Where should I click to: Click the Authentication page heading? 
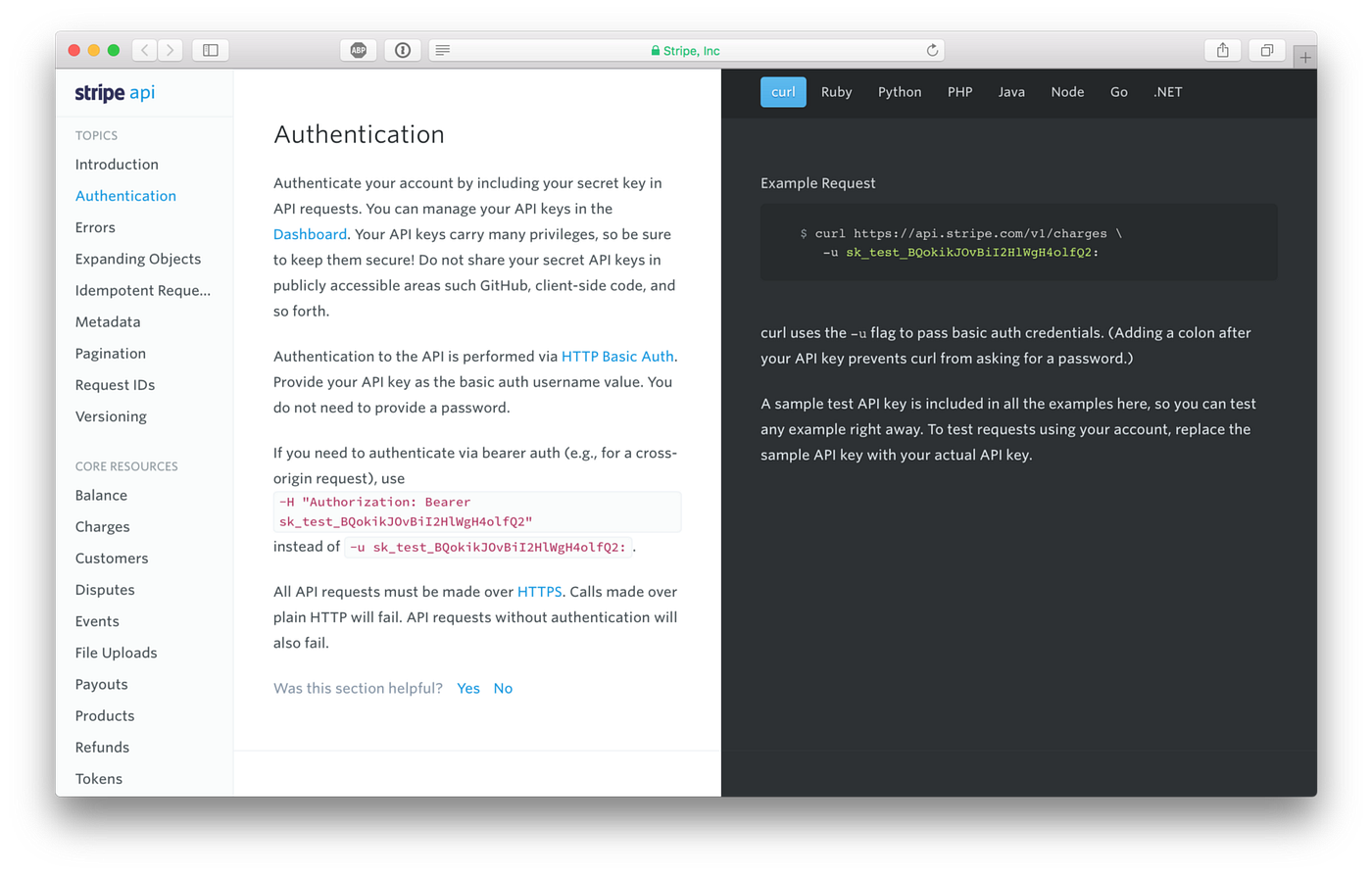359,134
